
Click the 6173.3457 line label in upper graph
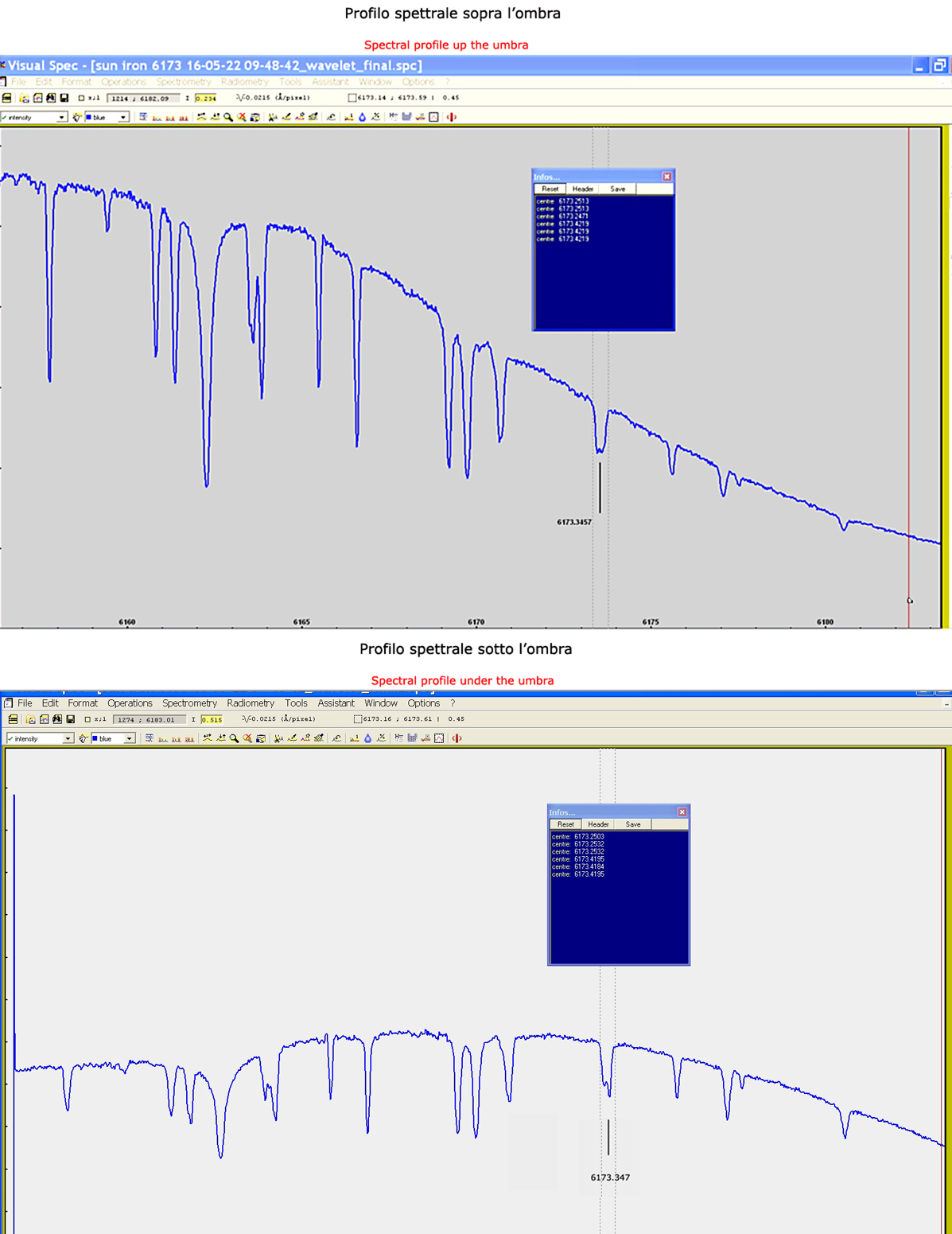tap(574, 523)
